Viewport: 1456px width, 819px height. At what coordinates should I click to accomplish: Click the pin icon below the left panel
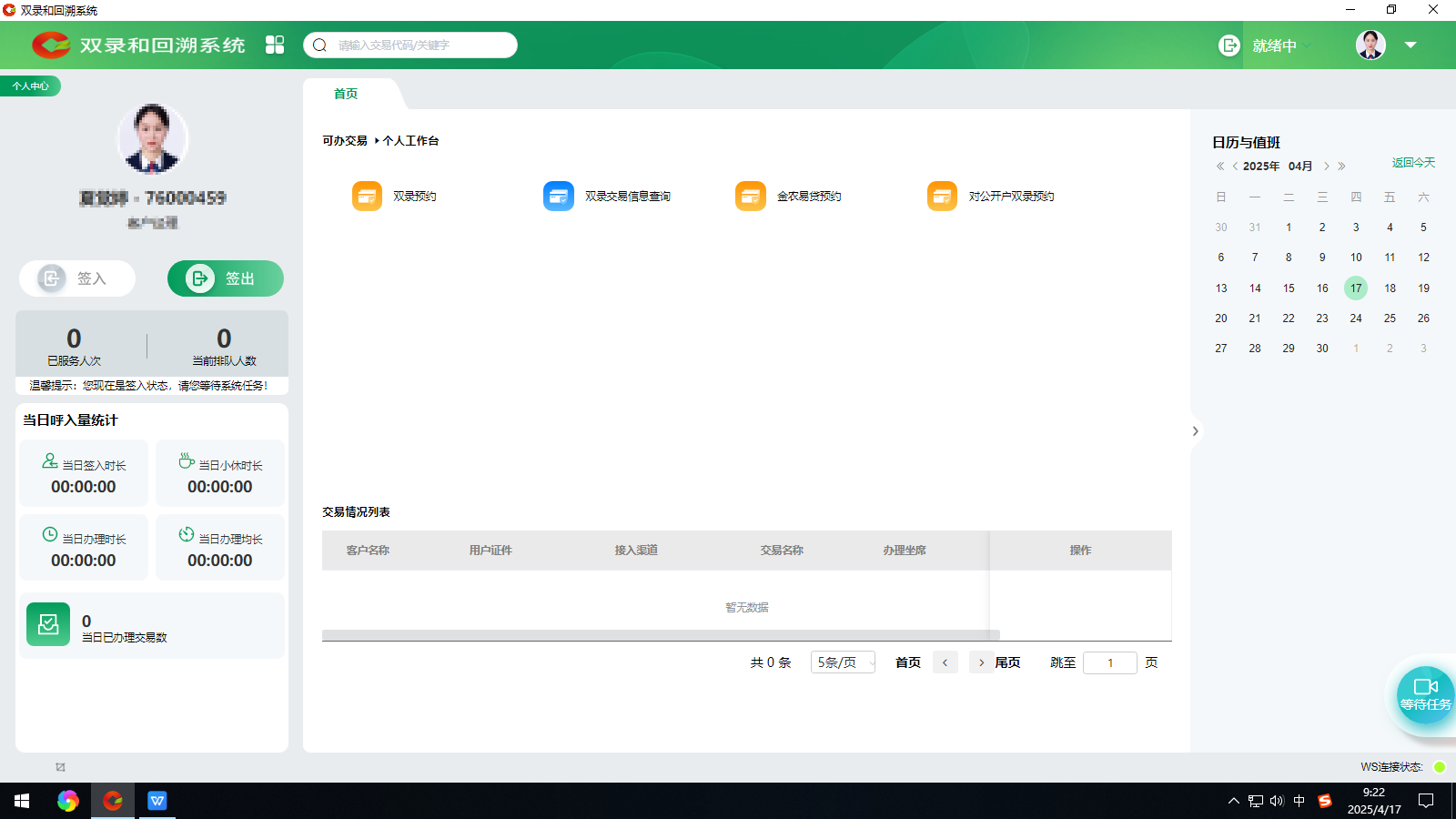[x=60, y=767]
